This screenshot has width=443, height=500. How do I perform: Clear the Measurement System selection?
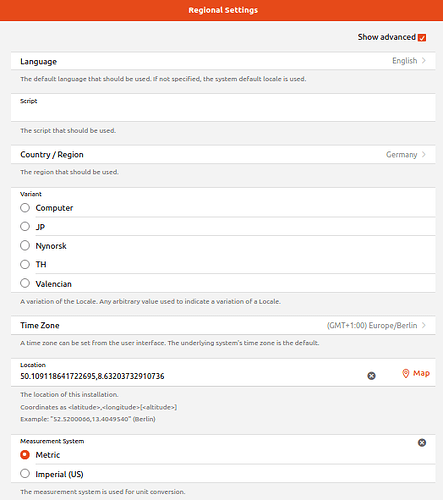coord(422,443)
